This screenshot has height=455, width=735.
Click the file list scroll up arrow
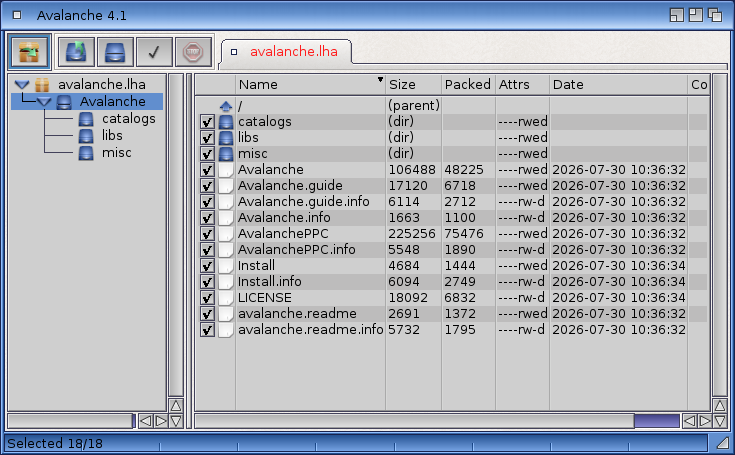click(720, 405)
